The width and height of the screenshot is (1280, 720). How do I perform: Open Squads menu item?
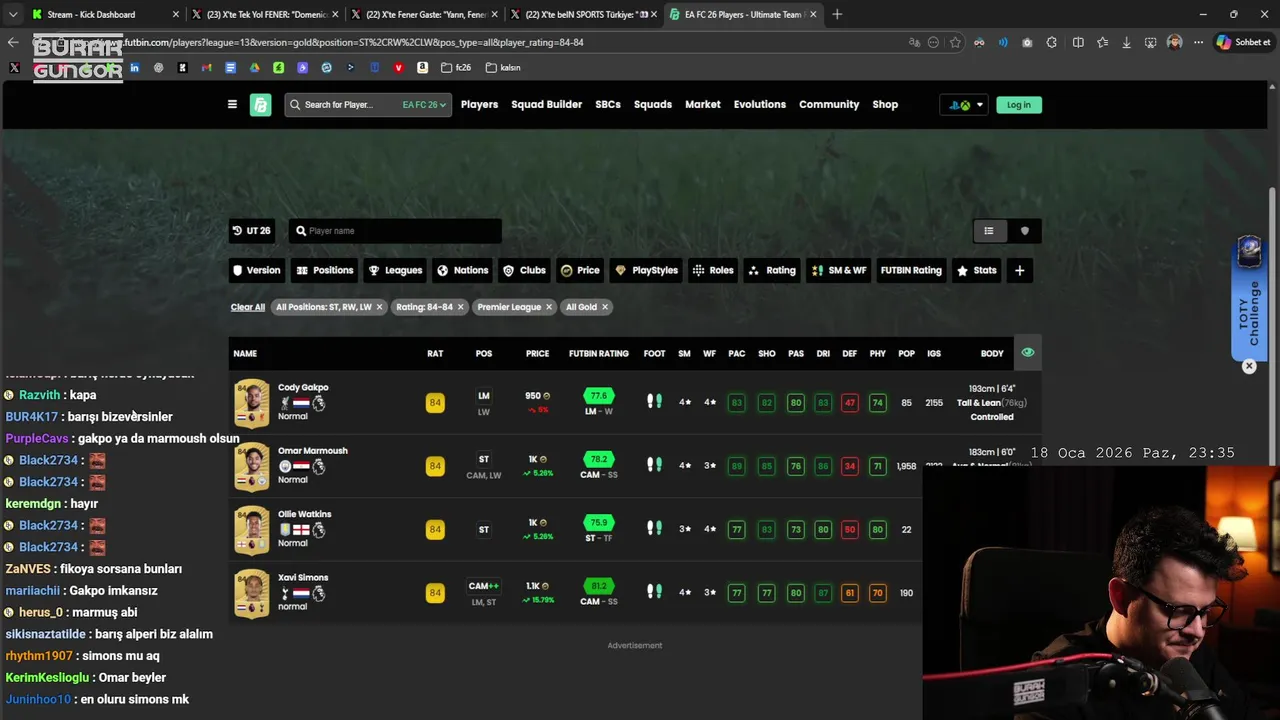[653, 105]
